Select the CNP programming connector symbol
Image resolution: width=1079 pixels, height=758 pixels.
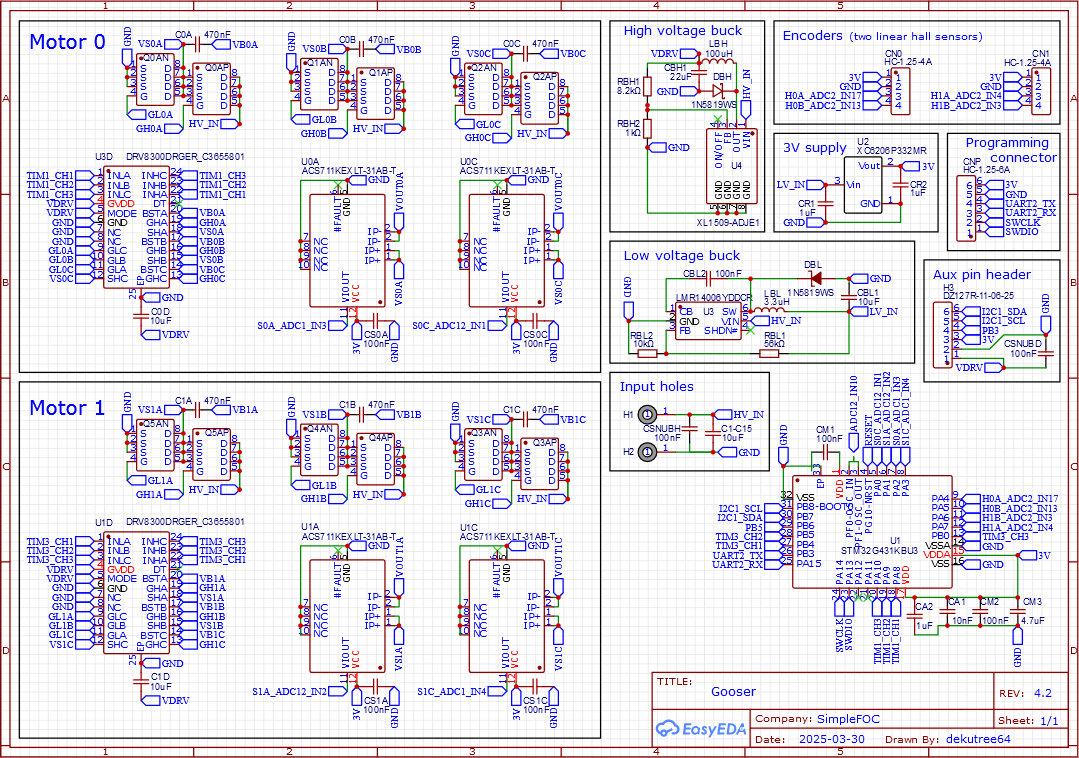(x=969, y=208)
